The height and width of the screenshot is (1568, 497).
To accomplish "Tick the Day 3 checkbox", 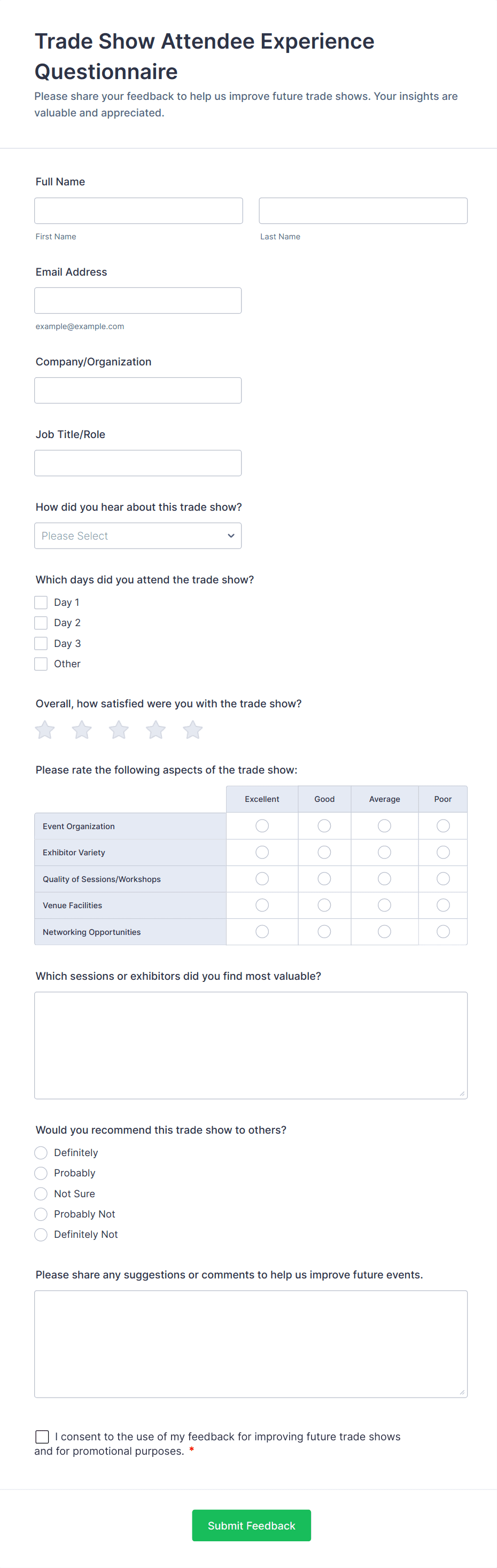I will [41, 643].
